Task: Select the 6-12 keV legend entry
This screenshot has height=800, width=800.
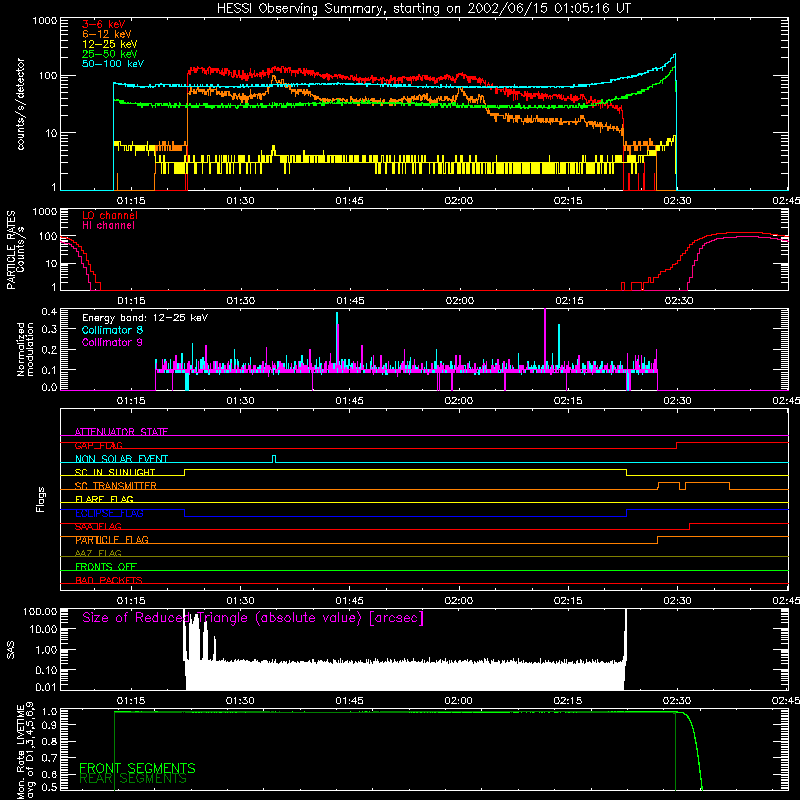Action: click(107, 34)
